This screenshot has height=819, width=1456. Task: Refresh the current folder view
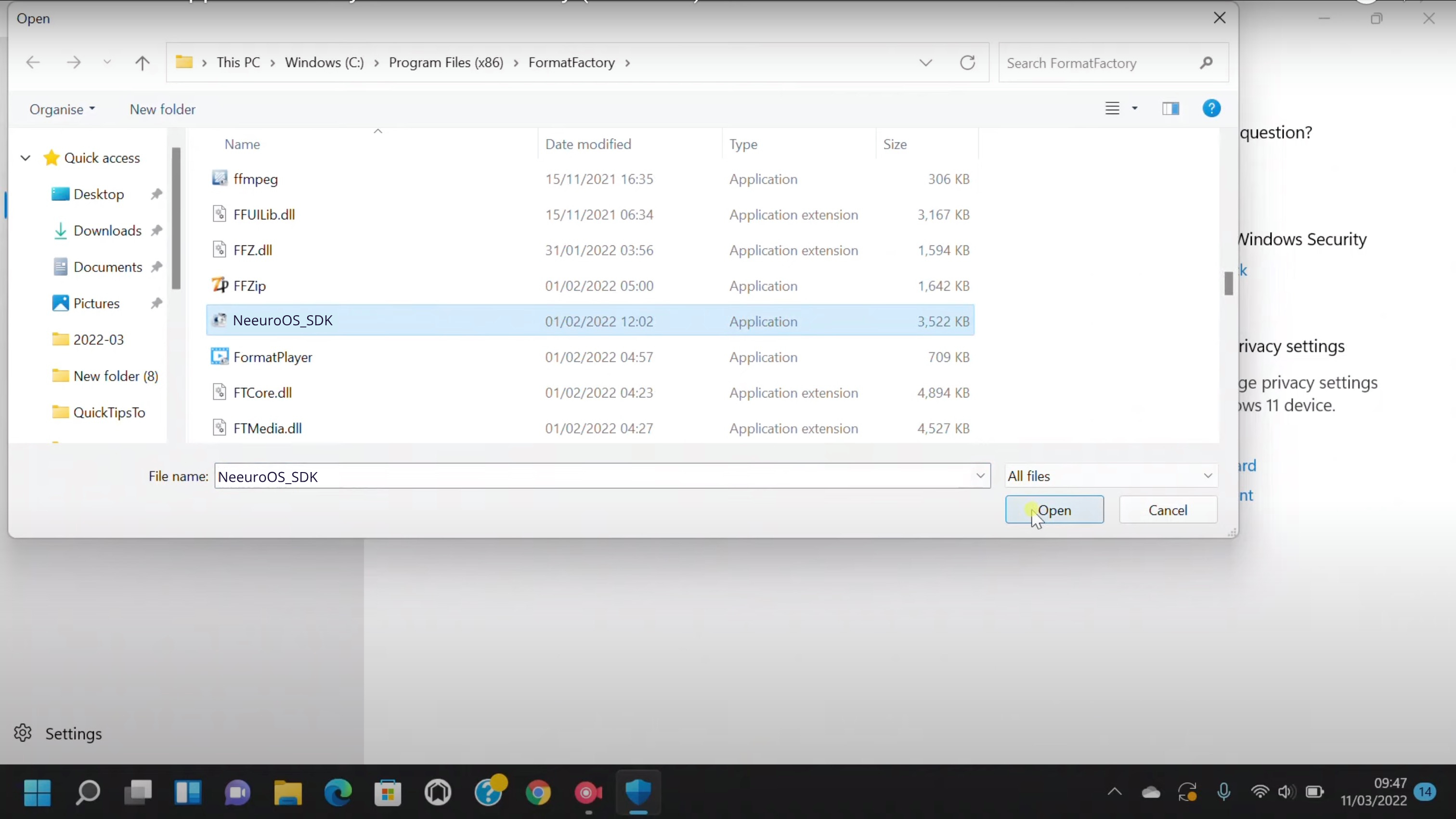(968, 62)
